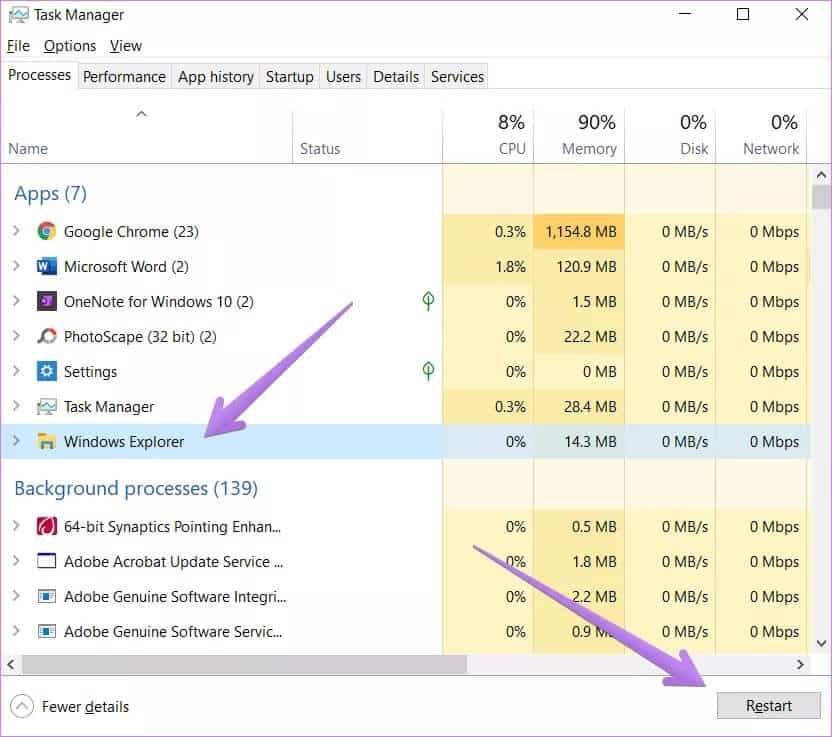Click the OneNote for Windows 10 icon
This screenshot has height=737, width=832.
[x=46, y=301]
